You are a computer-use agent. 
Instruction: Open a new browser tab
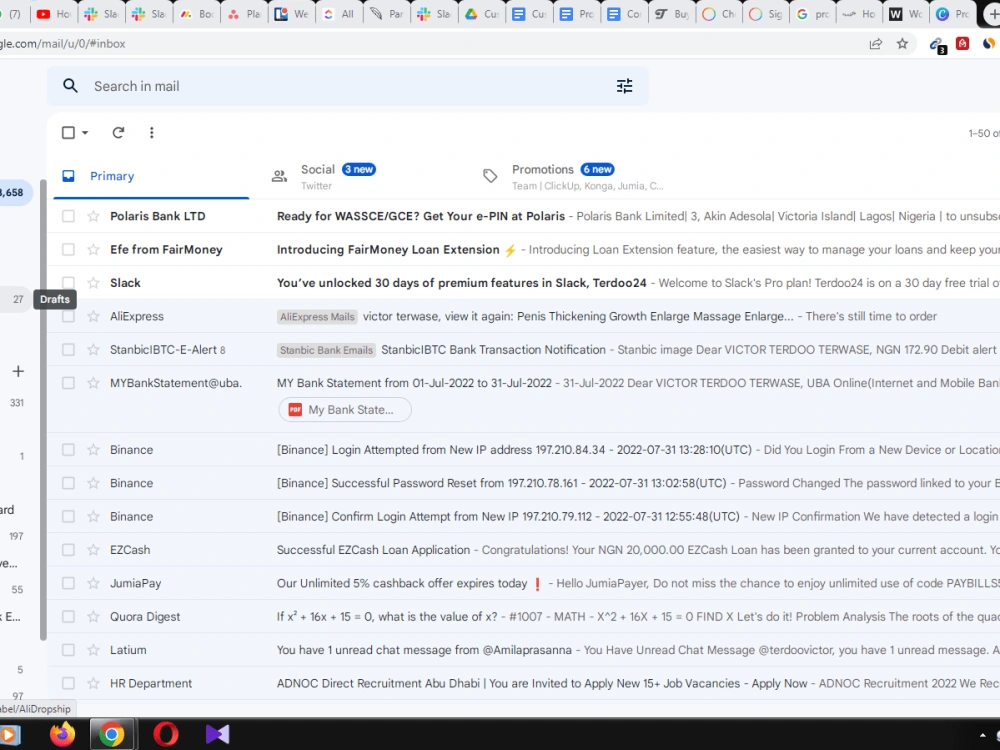(x=992, y=14)
